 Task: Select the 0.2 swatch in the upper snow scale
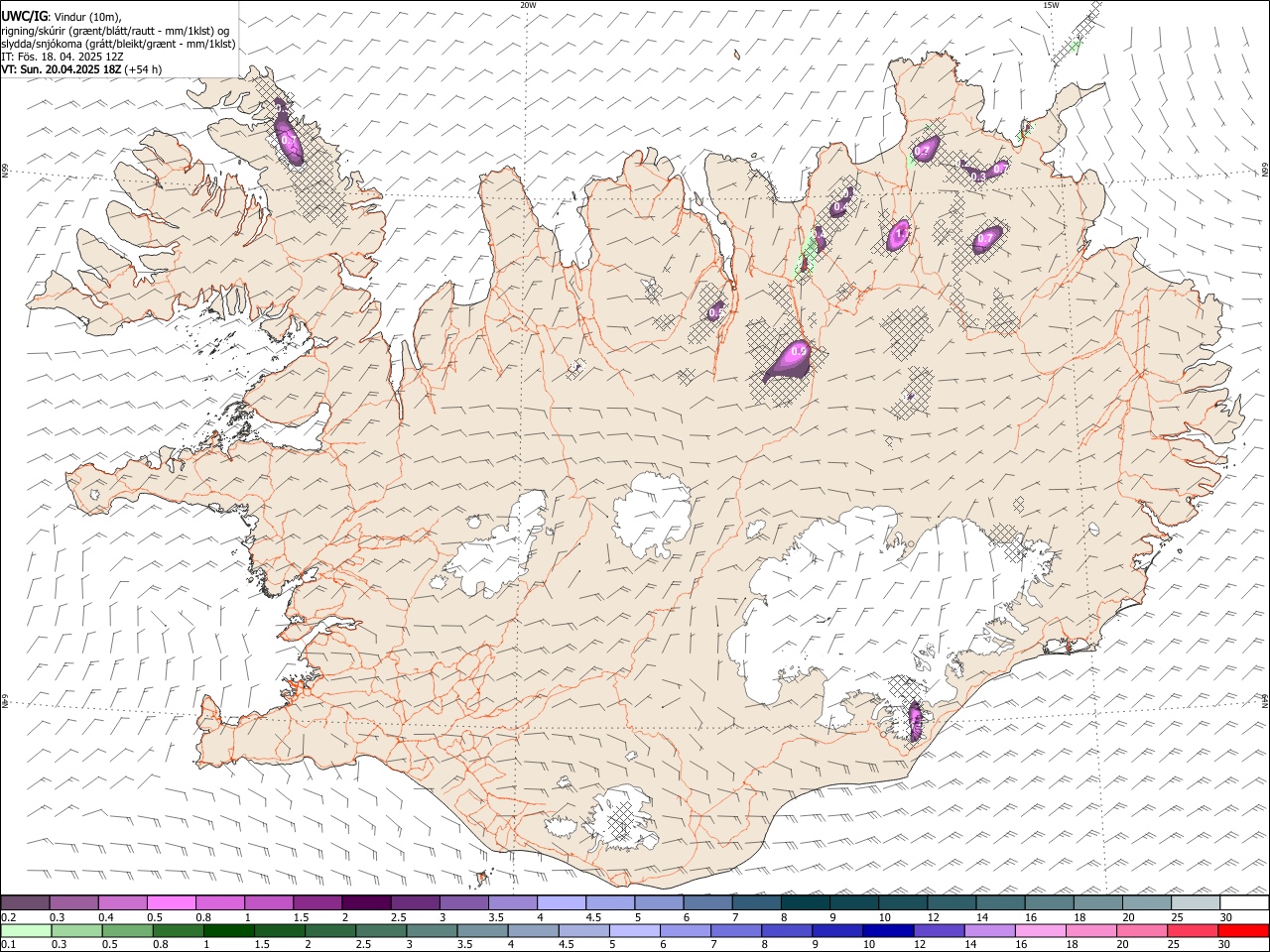pyautogui.click(x=25, y=902)
